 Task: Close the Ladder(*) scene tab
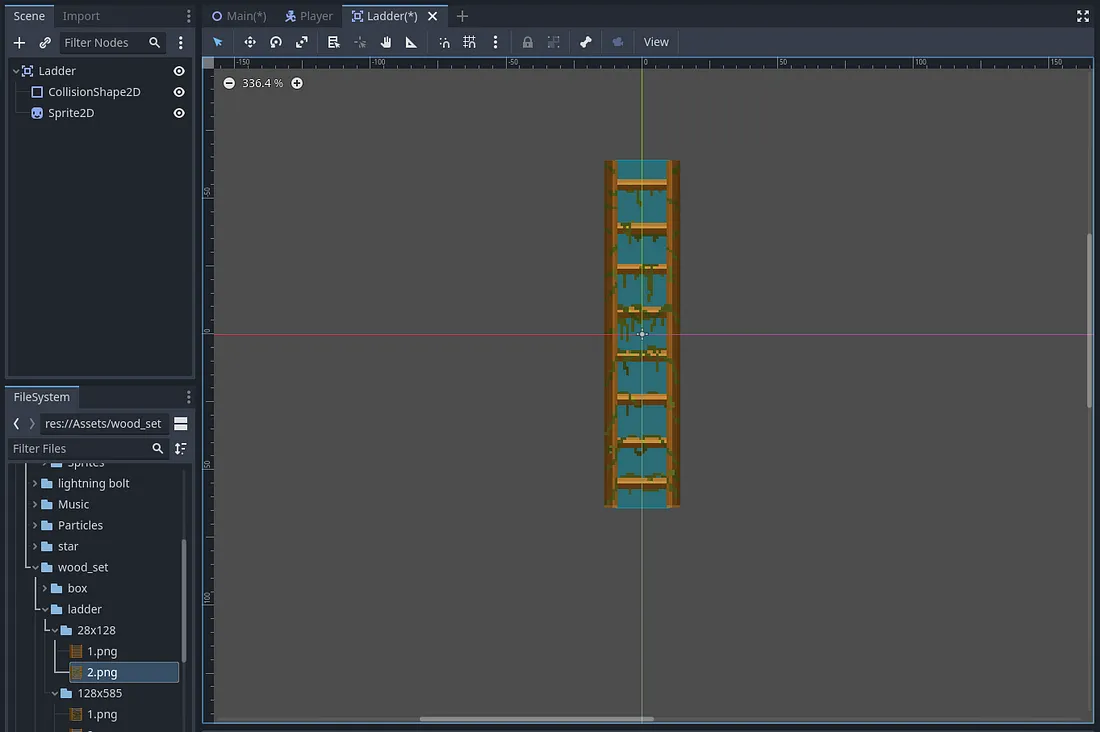click(433, 15)
